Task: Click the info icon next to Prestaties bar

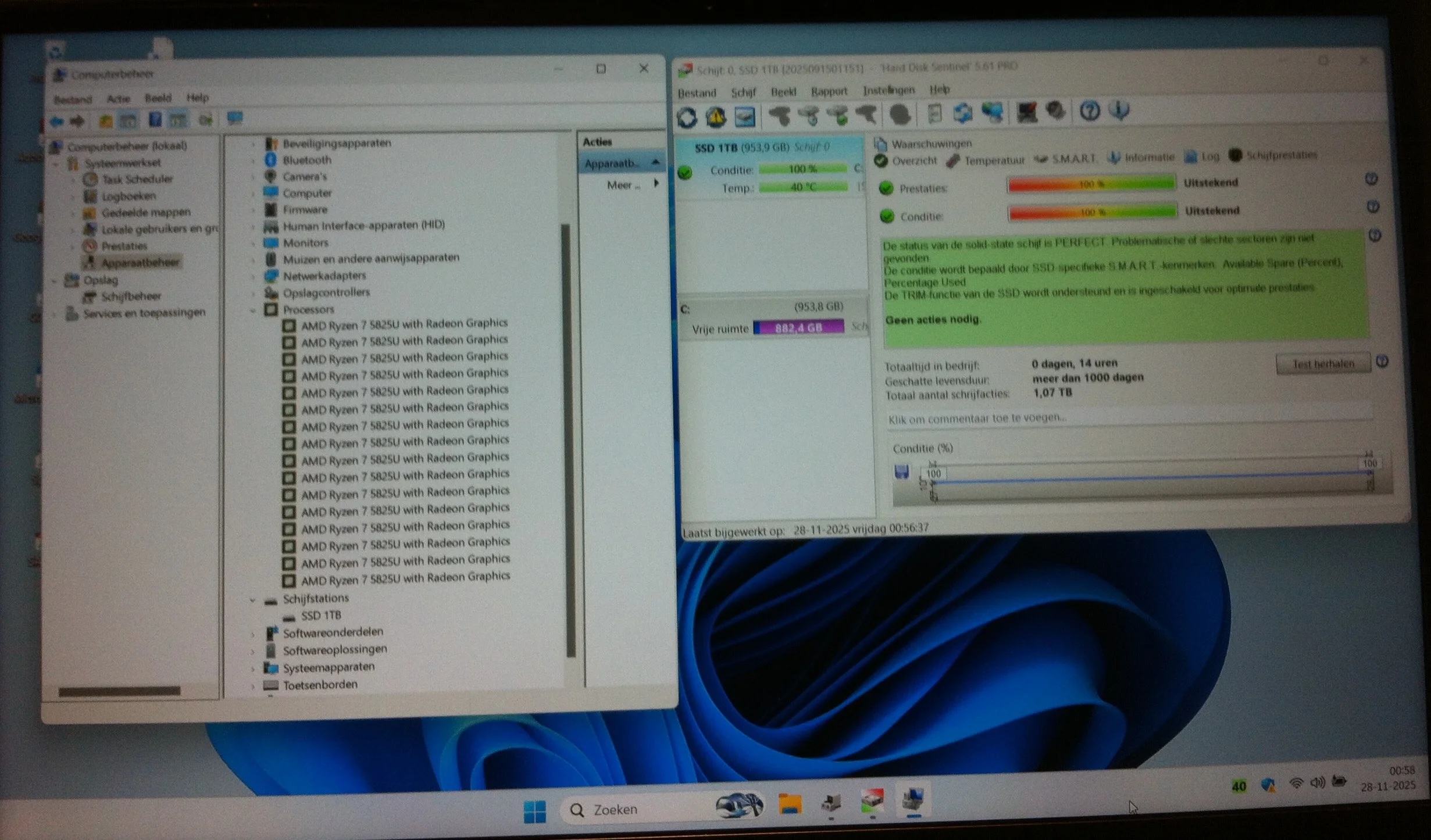Action: [x=1371, y=180]
